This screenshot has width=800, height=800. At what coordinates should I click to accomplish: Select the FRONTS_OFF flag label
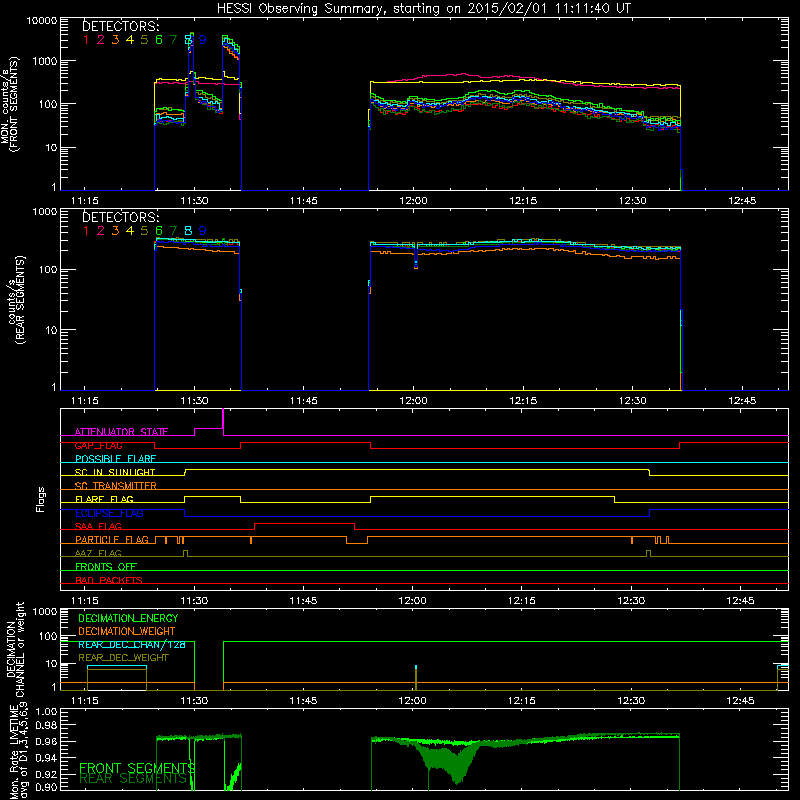pyautogui.click(x=106, y=566)
